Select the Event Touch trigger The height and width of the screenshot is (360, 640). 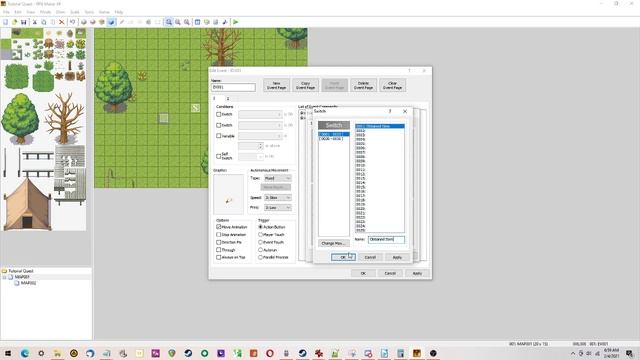[x=260, y=242]
